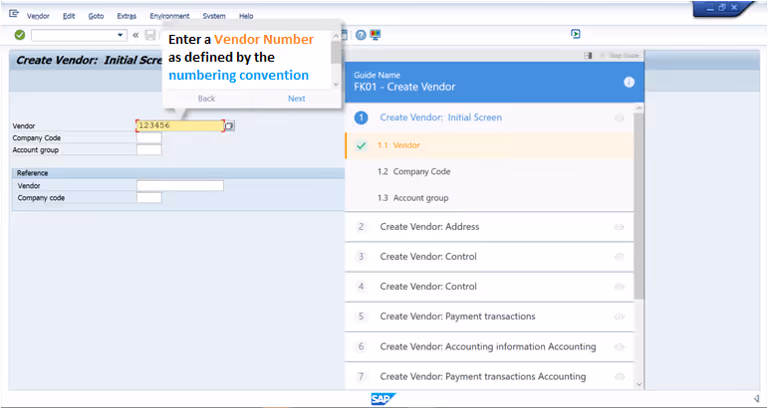Open the System menu

pyautogui.click(x=214, y=16)
